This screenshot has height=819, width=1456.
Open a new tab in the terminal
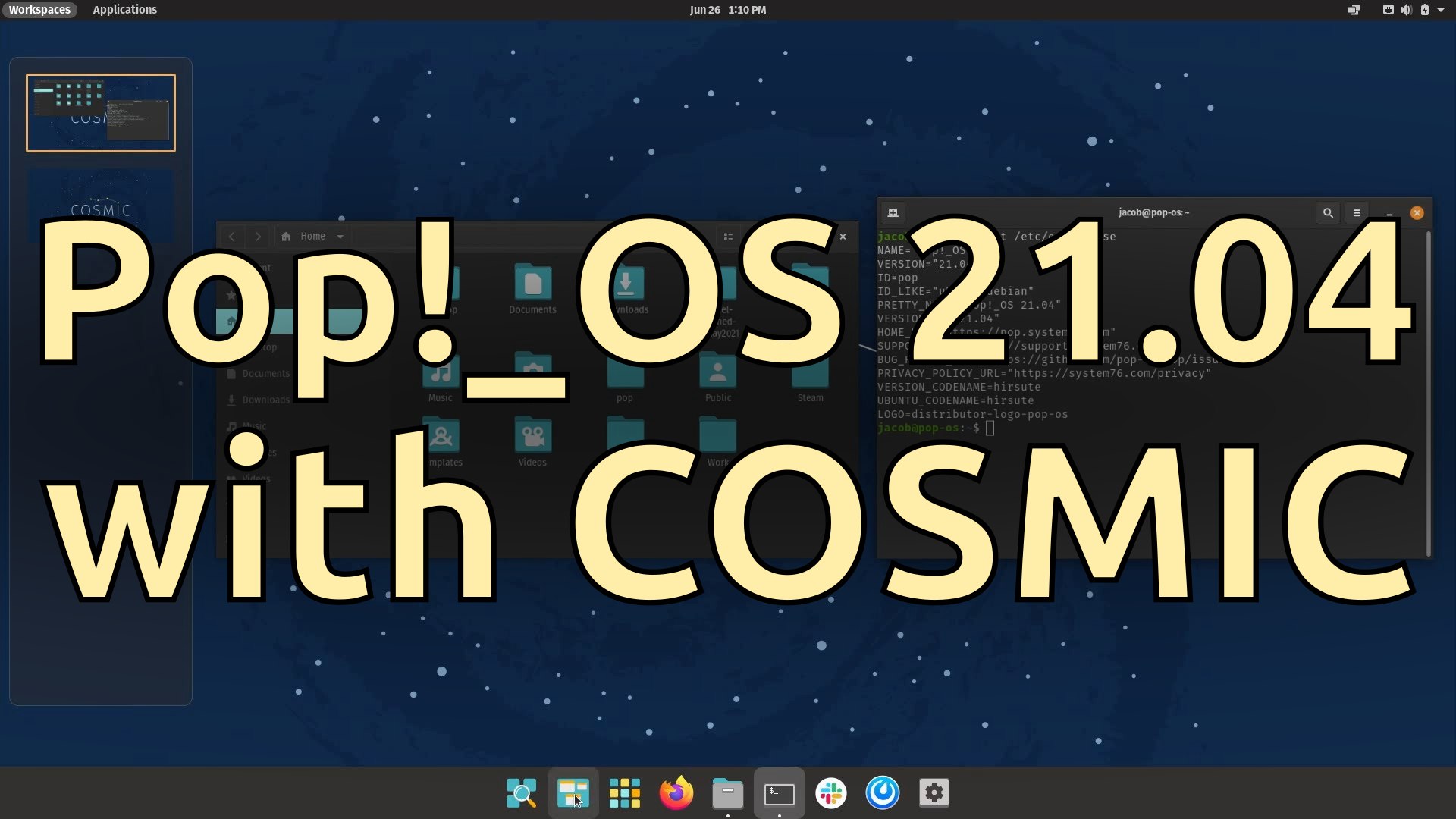(x=893, y=212)
